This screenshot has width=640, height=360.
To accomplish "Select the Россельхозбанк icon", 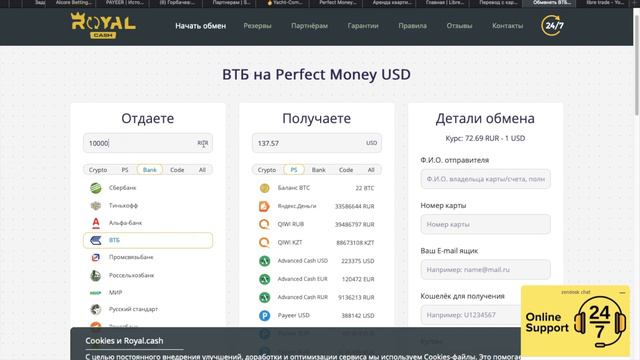I will tap(96, 276).
